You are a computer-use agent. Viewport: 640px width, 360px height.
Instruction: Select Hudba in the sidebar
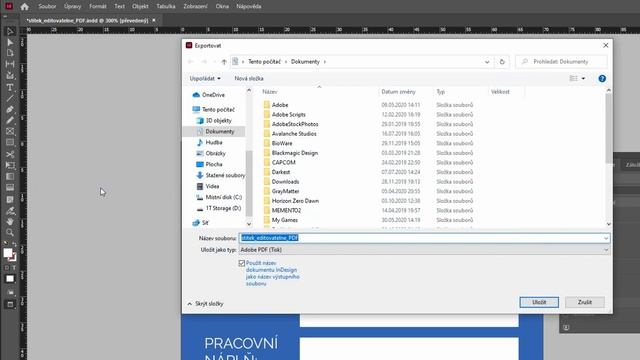pyautogui.click(x=214, y=142)
